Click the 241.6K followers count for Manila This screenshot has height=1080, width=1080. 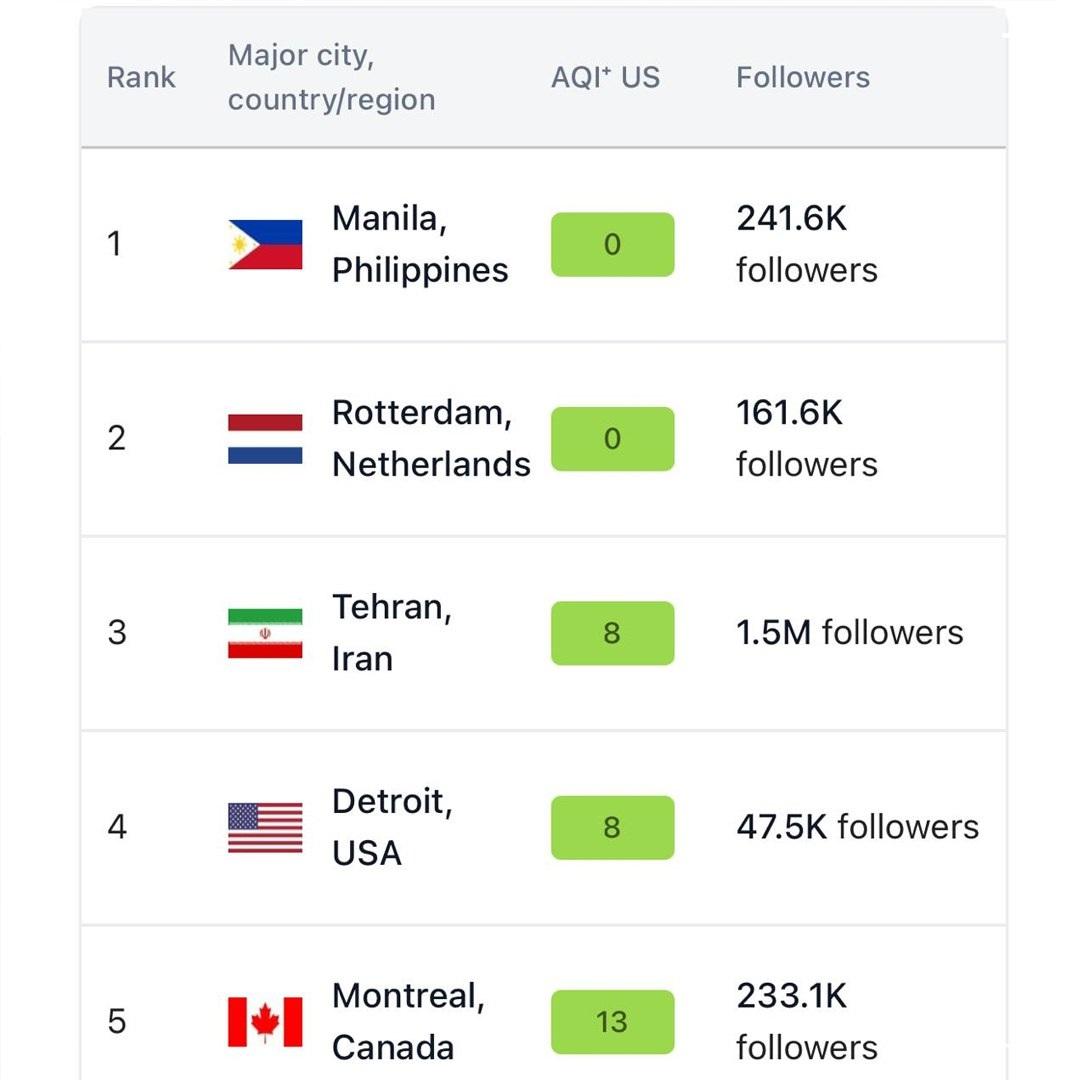806,243
